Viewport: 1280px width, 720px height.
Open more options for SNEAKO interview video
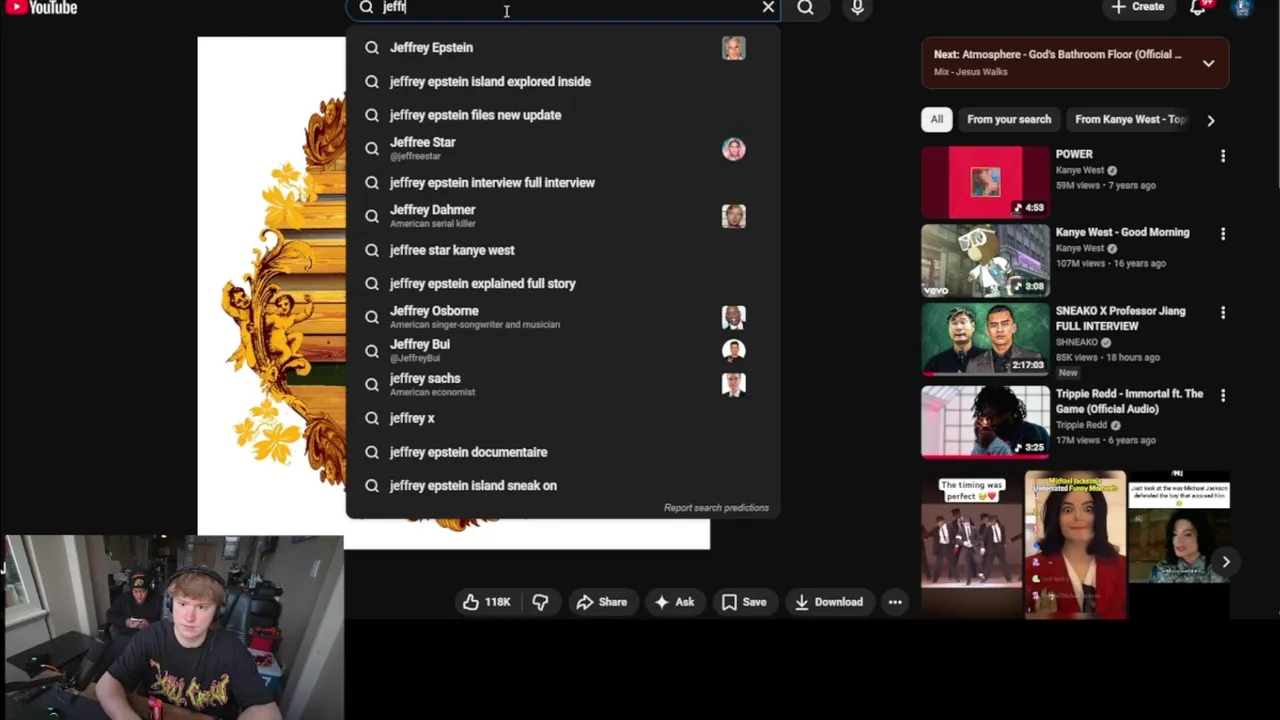click(1222, 313)
